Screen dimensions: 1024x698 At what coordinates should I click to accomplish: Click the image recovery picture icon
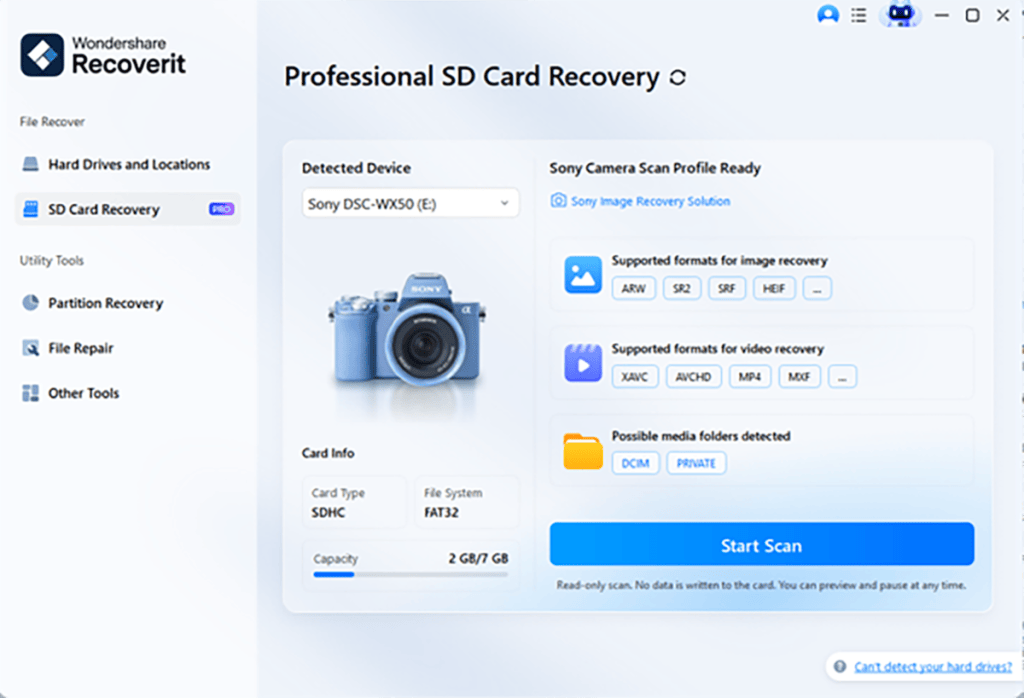583,275
